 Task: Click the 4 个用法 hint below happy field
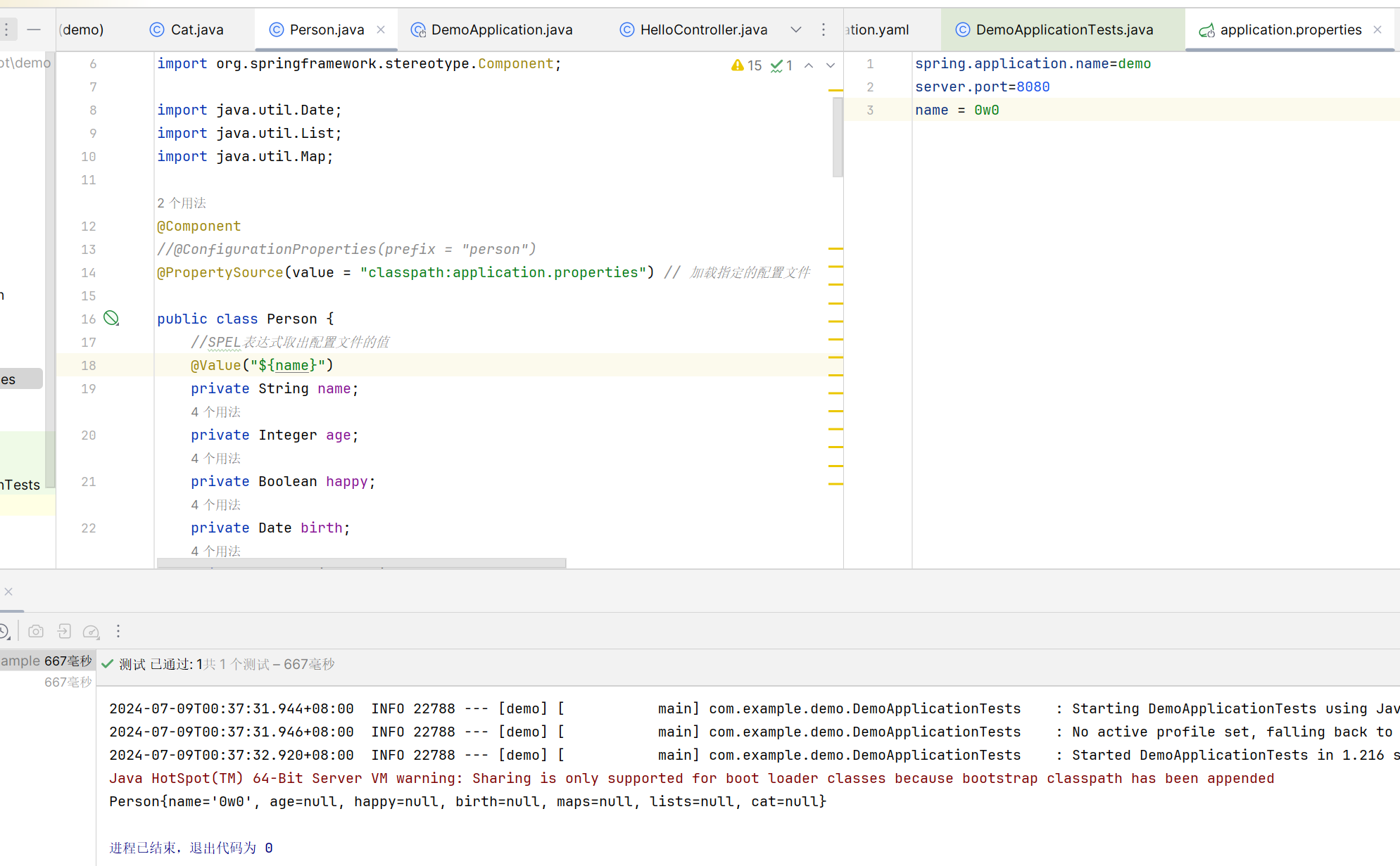[x=216, y=505]
